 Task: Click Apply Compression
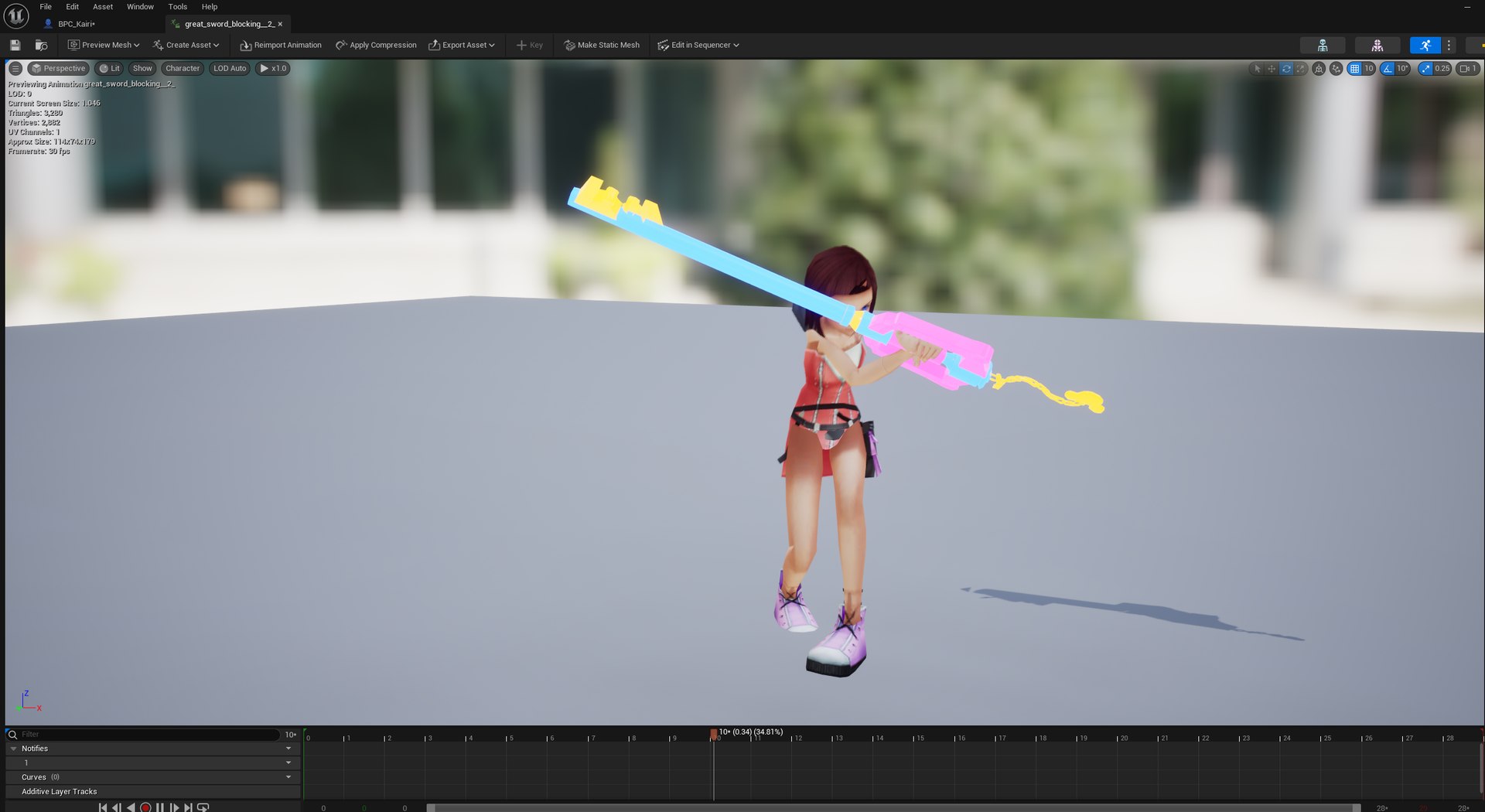point(376,45)
